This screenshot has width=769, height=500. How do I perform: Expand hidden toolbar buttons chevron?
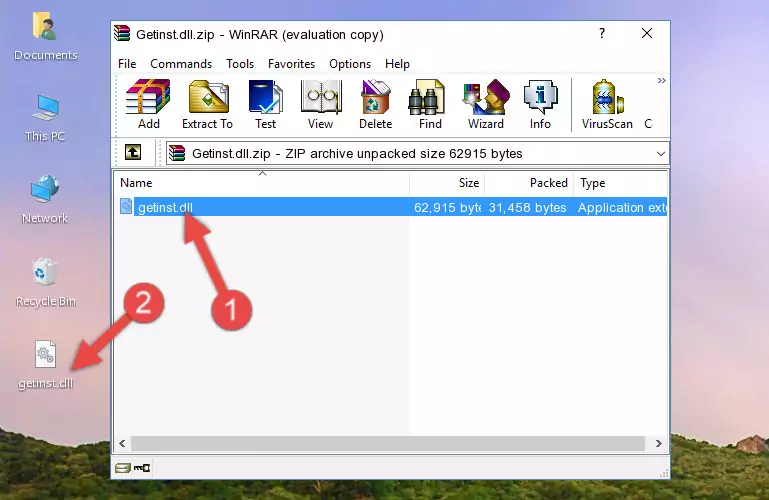662,80
